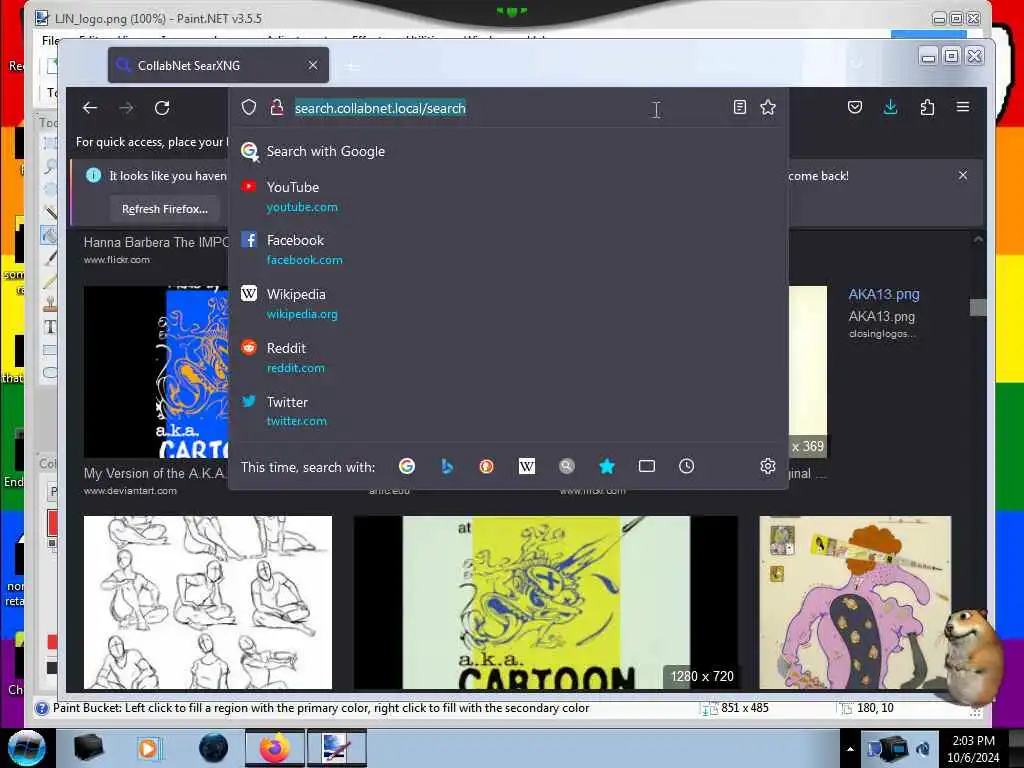
Task: Close the CollabNet SearXNG tab
Action: tap(313, 65)
